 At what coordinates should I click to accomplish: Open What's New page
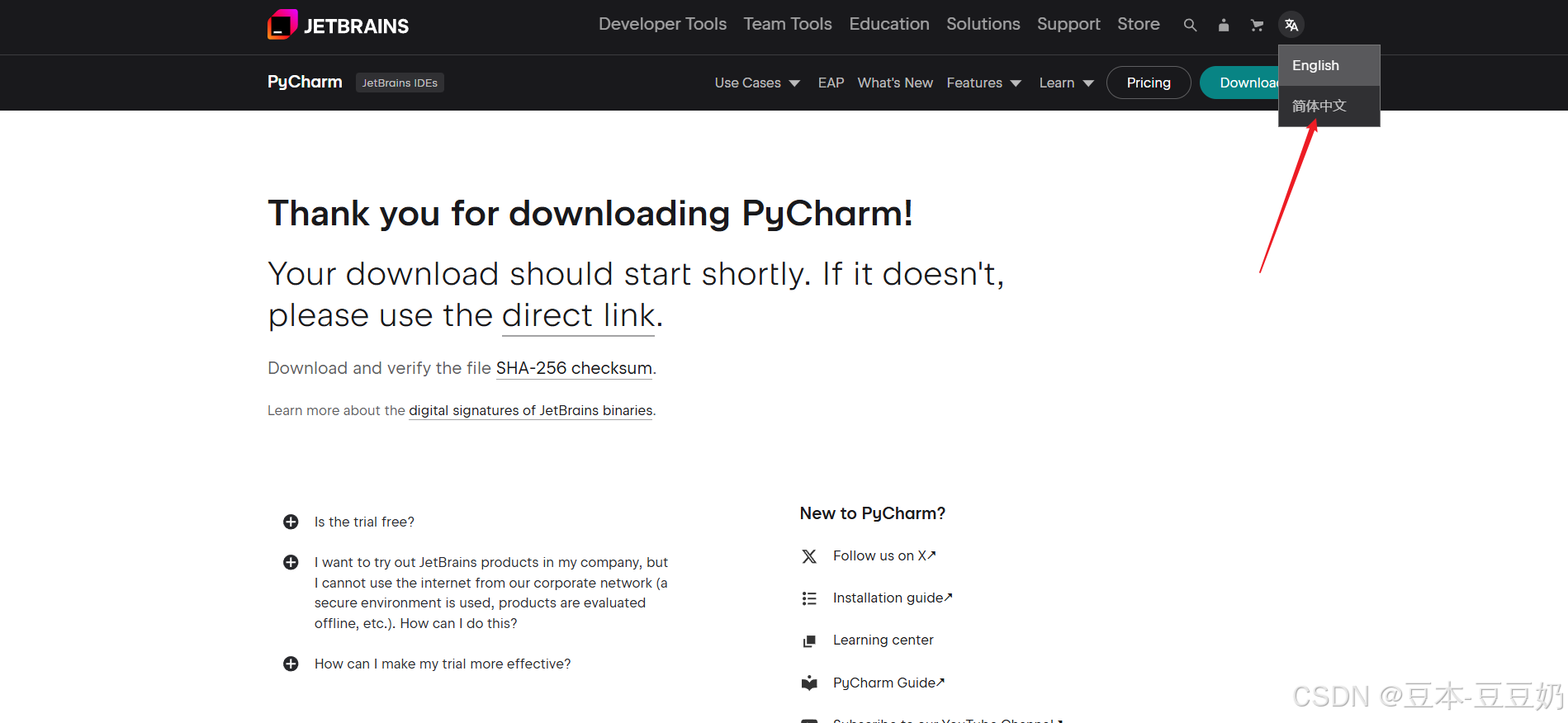pyautogui.click(x=895, y=83)
